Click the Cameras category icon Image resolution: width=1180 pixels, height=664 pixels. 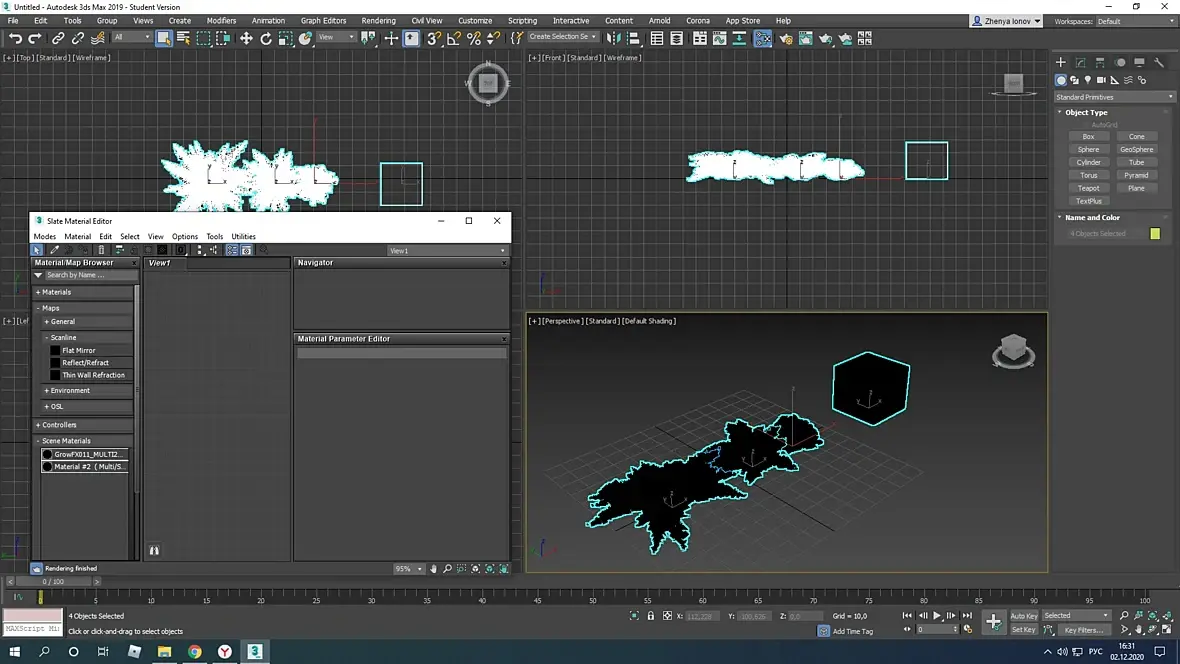pyautogui.click(x=1100, y=80)
